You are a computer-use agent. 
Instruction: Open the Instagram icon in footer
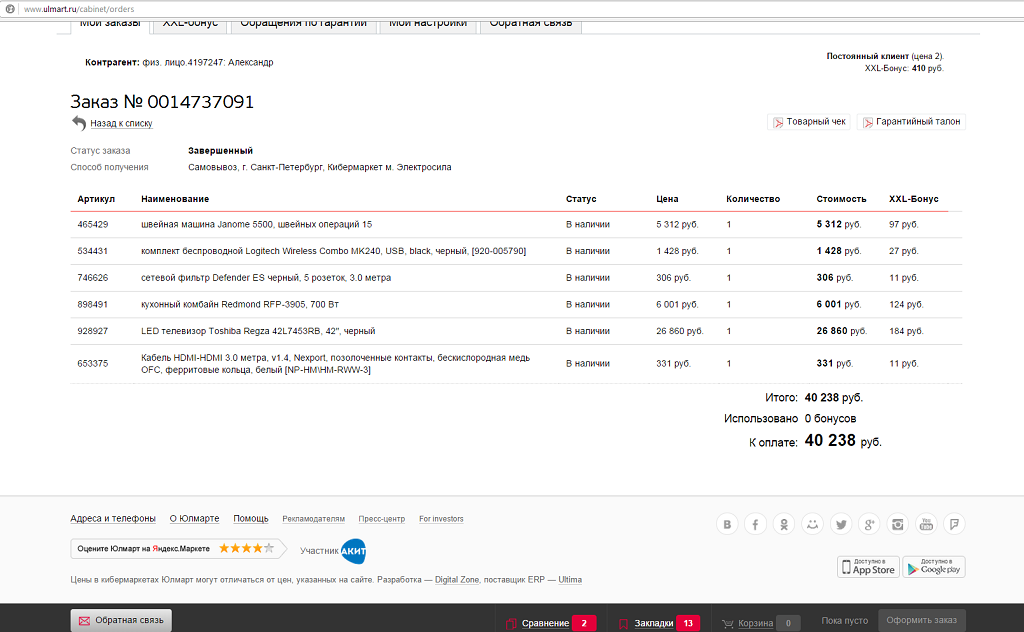898,524
